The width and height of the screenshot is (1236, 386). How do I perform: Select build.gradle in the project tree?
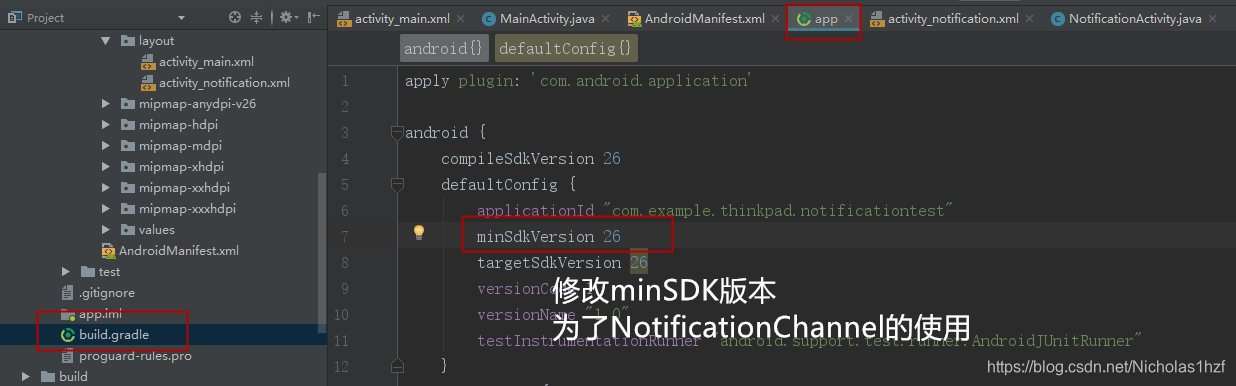(114, 335)
